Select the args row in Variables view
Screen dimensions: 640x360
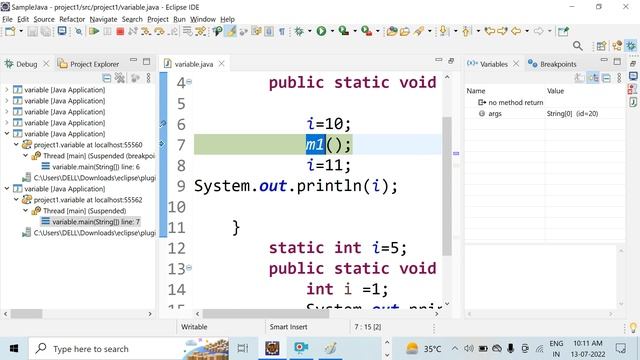545,113
